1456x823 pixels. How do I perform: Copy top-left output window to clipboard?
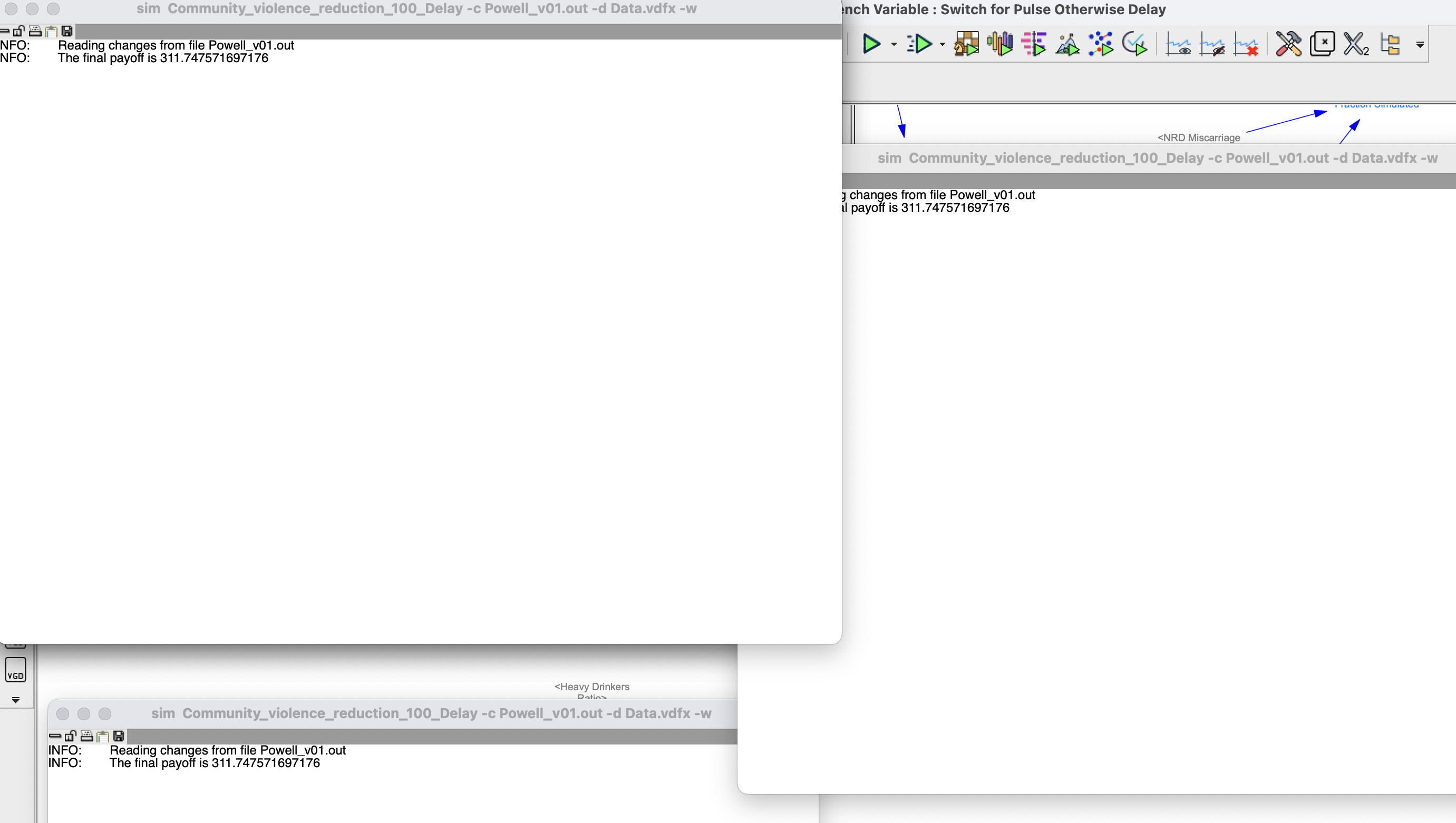click(x=51, y=31)
